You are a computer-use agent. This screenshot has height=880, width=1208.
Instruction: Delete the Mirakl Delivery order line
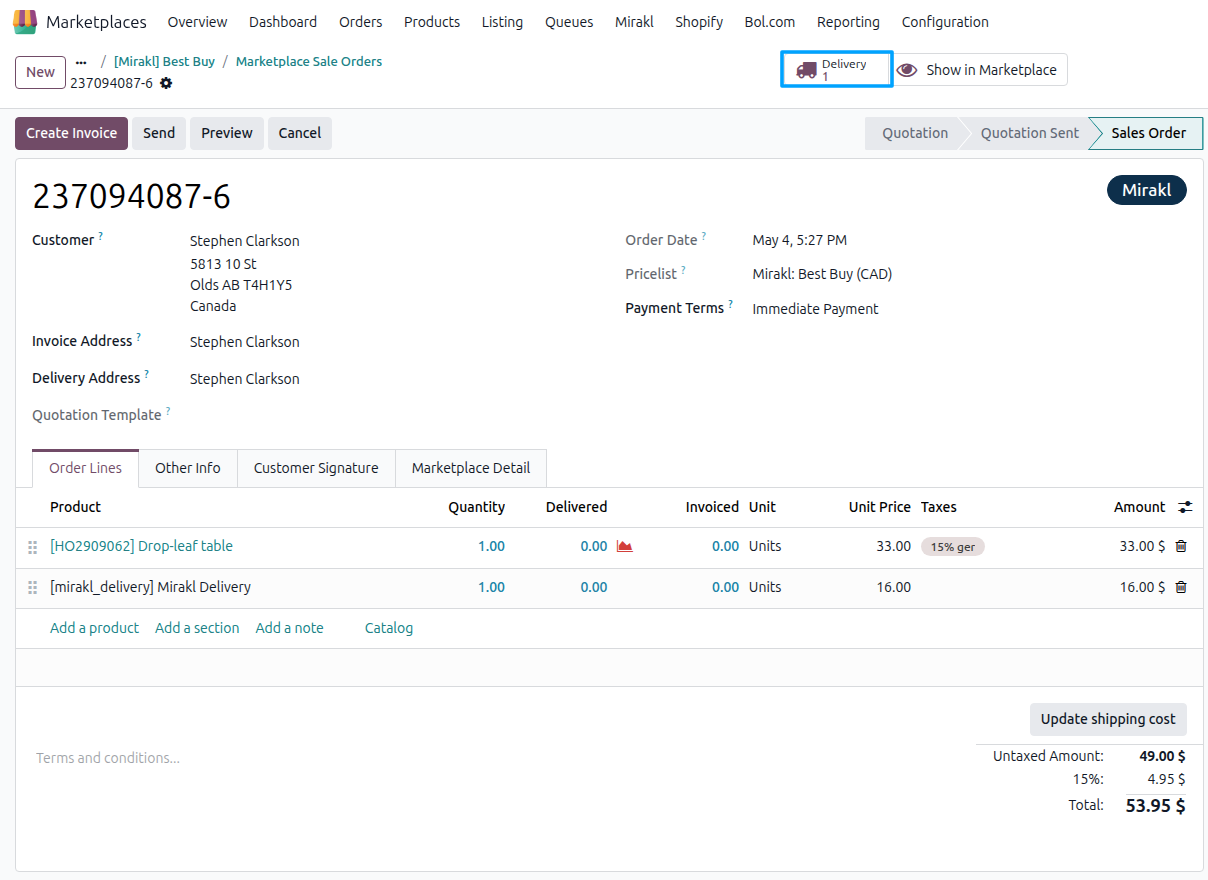point(1181,587)
